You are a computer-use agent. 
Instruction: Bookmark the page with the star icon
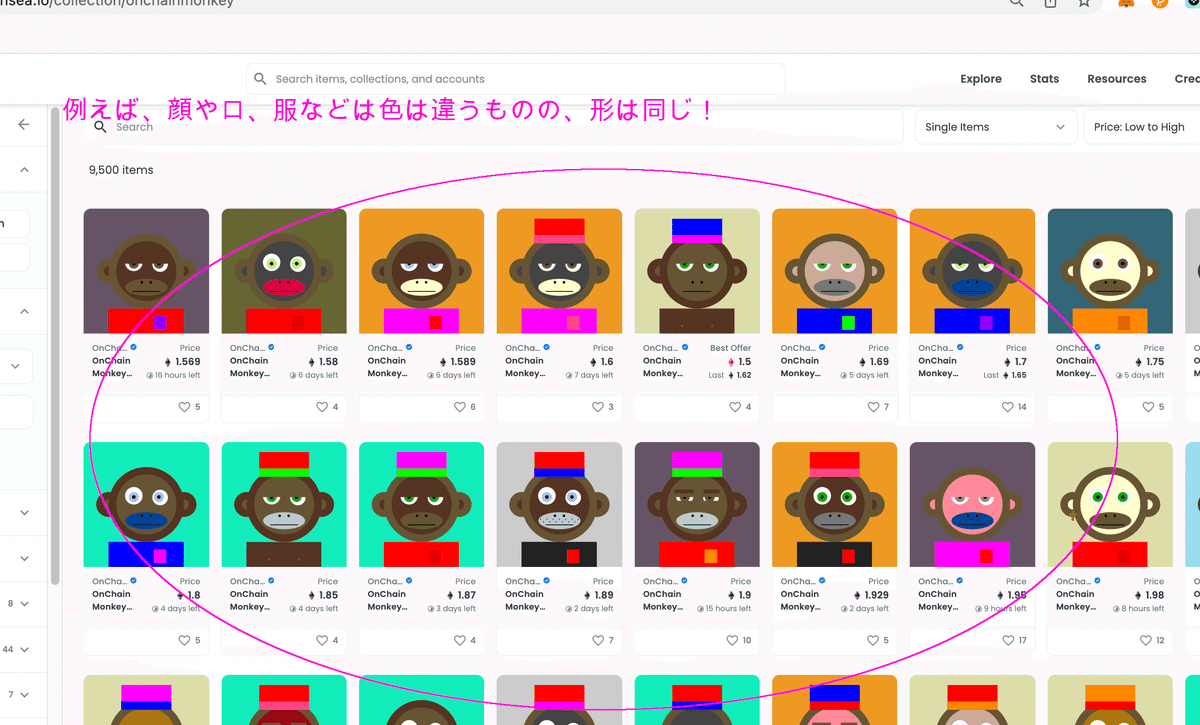click(x=1084, y=3)
